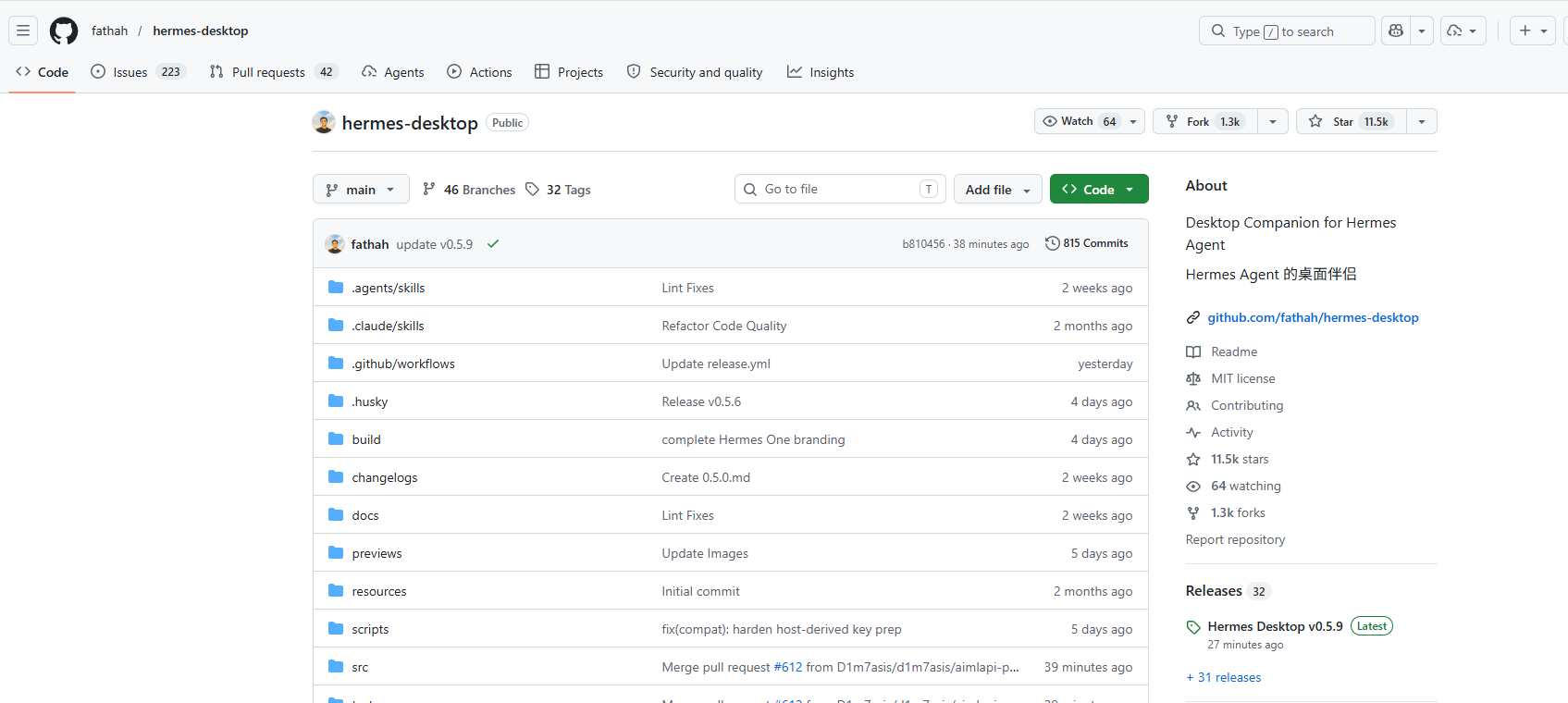Click the search box in header
The image size is (1568, 703).
1287,31
